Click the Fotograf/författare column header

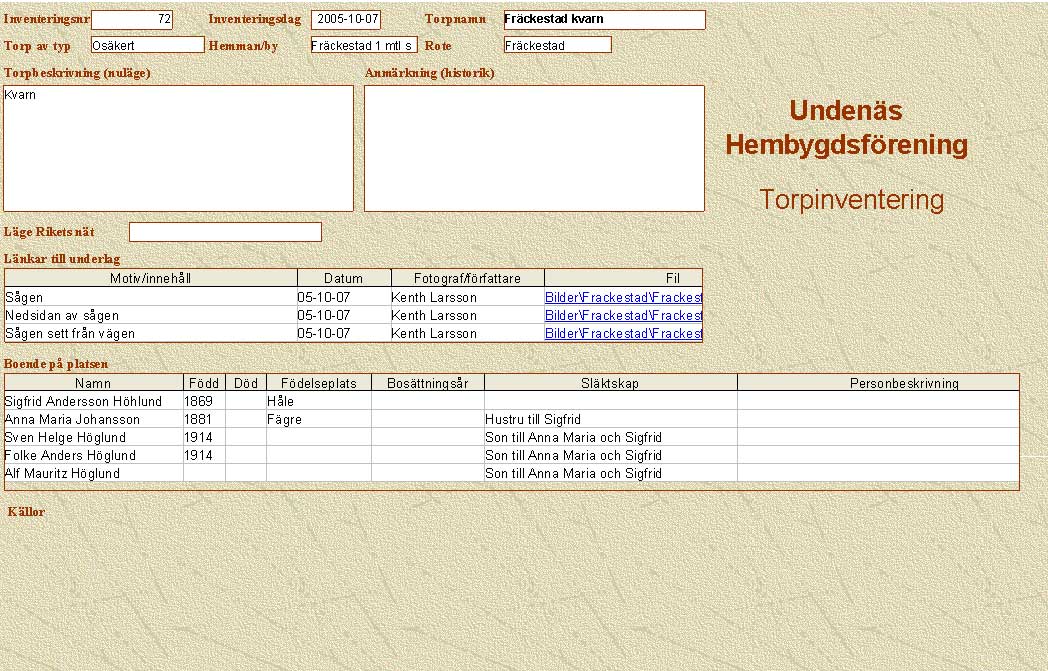[466, 278]
